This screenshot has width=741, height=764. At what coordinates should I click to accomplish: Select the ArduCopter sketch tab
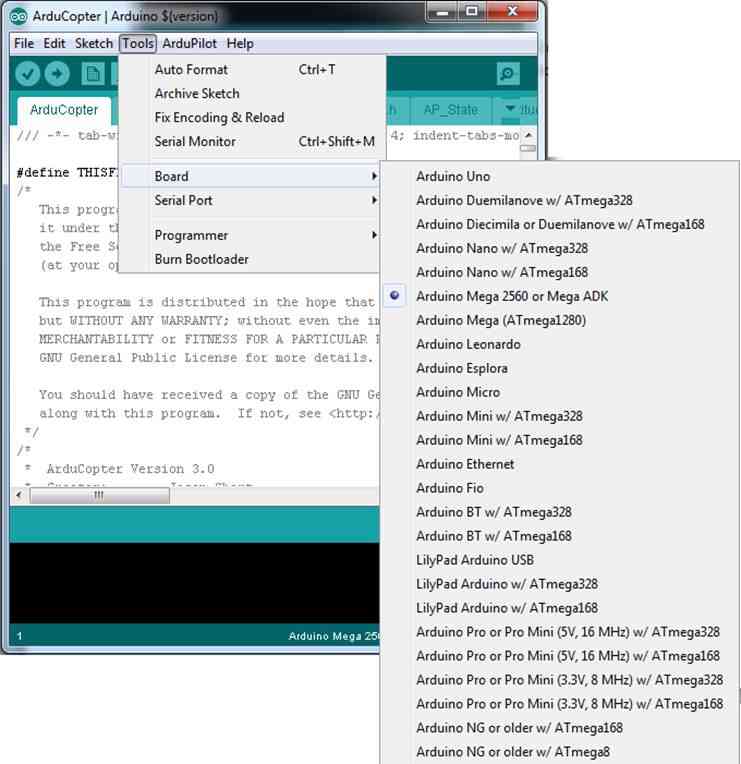coord(64,109)
